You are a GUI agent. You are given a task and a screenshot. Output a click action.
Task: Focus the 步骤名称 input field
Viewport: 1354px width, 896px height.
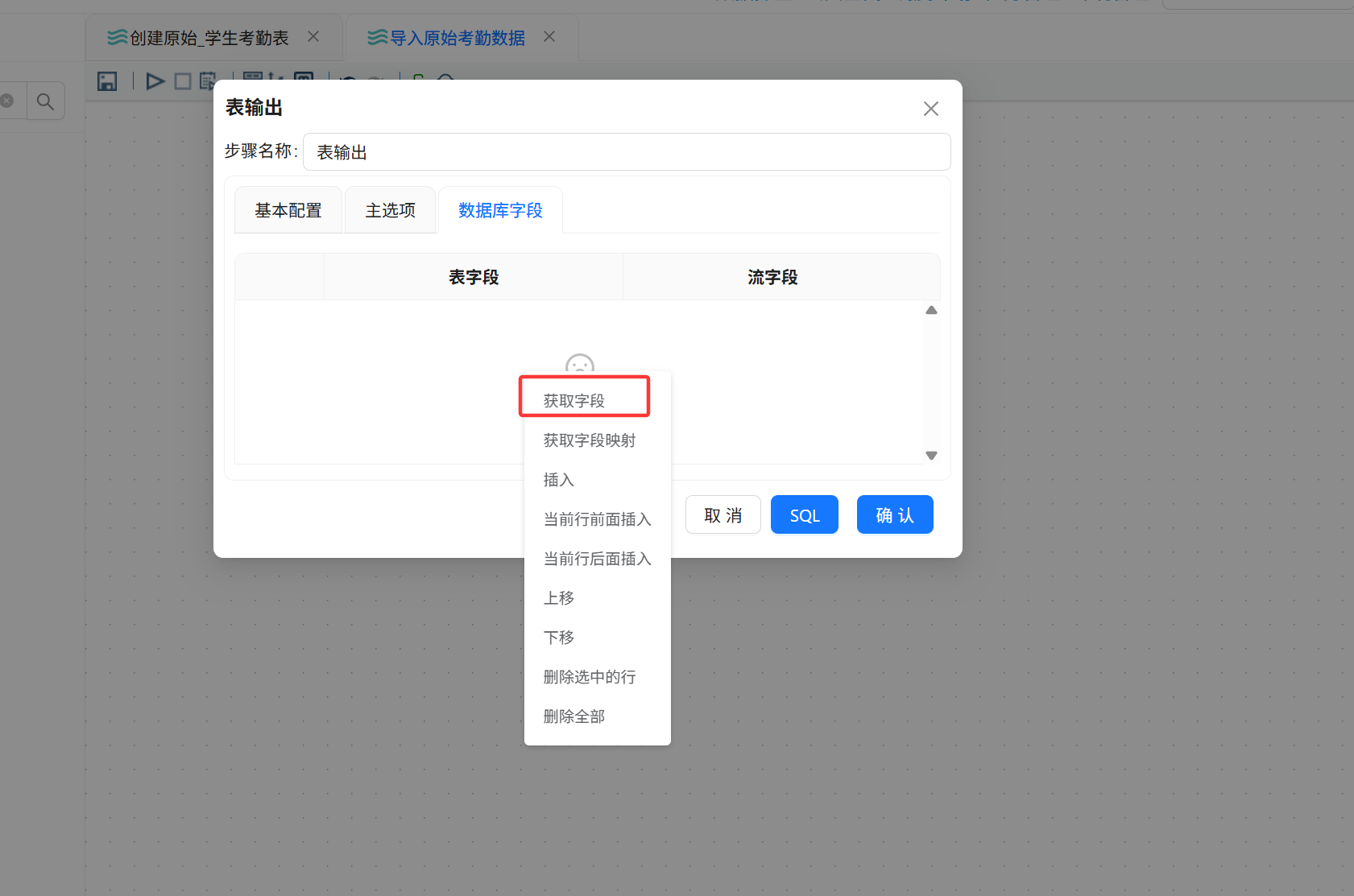click(627, 152)
